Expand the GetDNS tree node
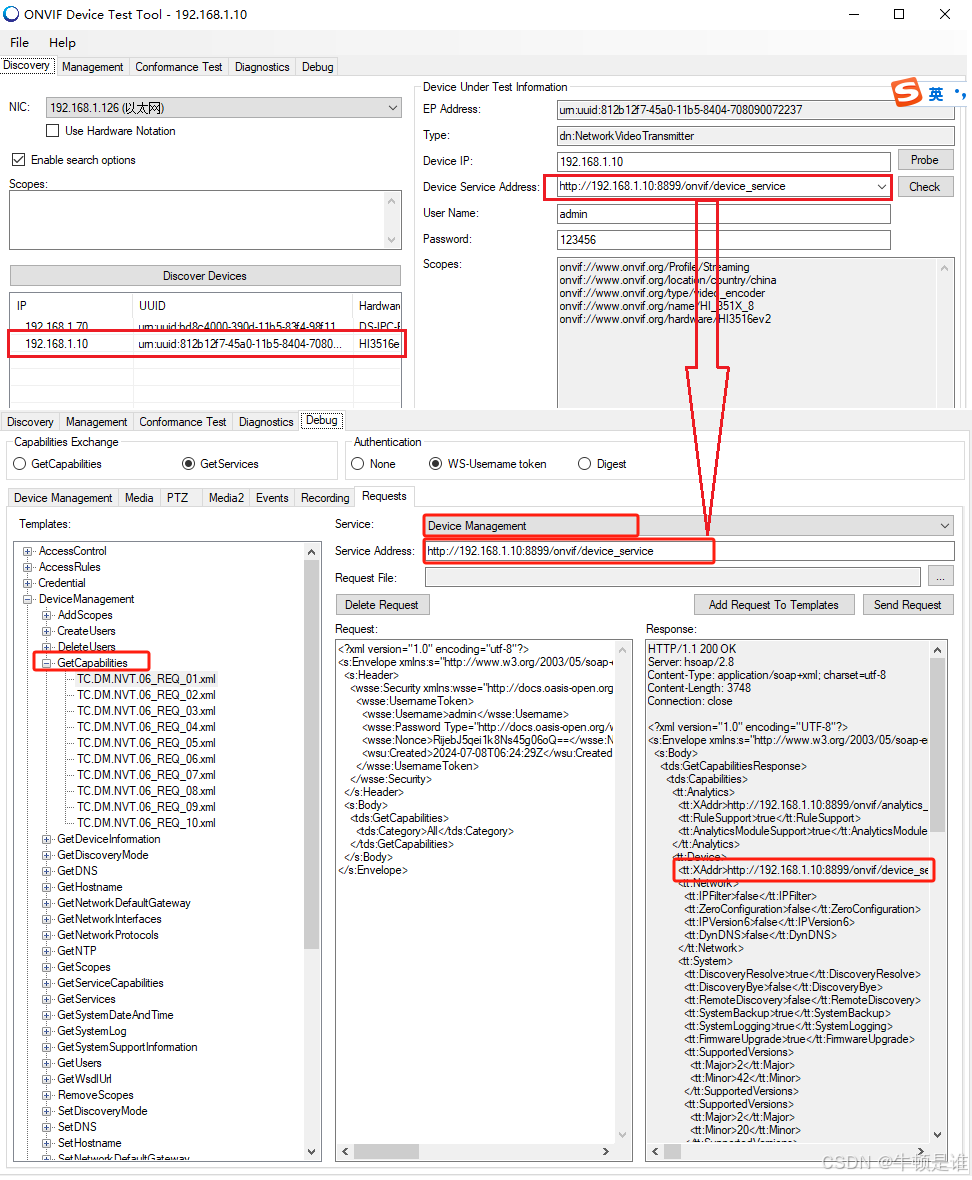 pyautogui.click(x=47, y=871)
